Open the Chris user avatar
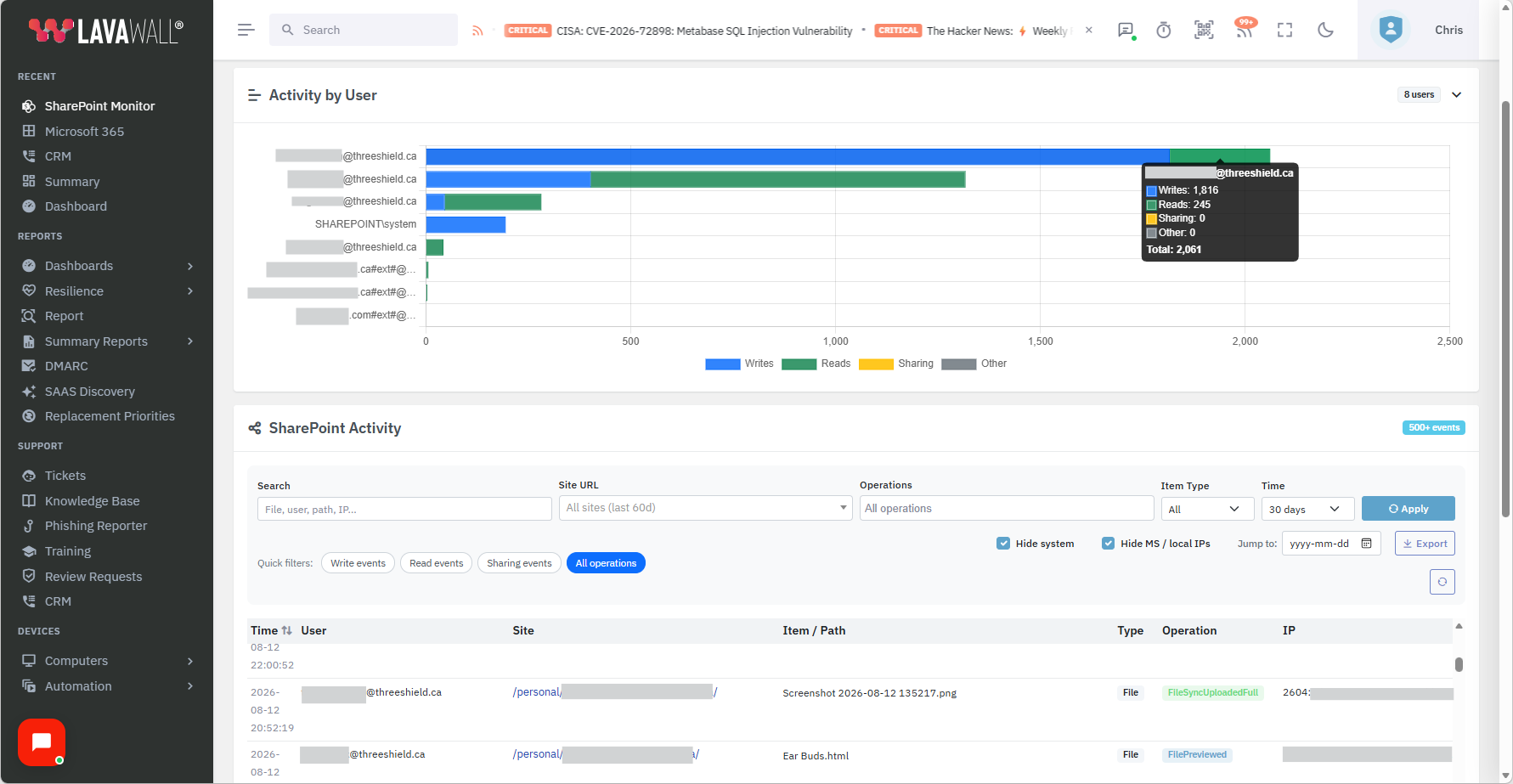Image resolution: width=1513 pixels, height=784 pixels. pyautogui.click(x=1391, y=30)
